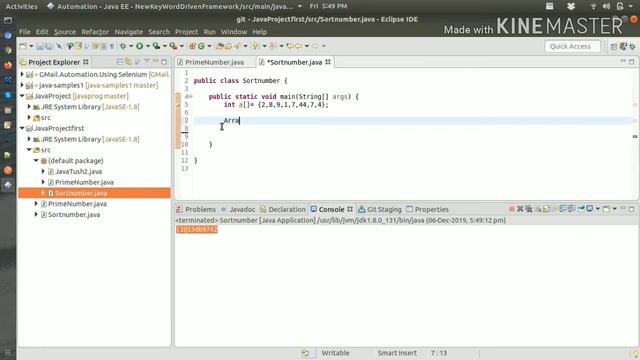Select PrimeNumber.java under default package
Screen dimensions: 640x360
coord(84,182)
